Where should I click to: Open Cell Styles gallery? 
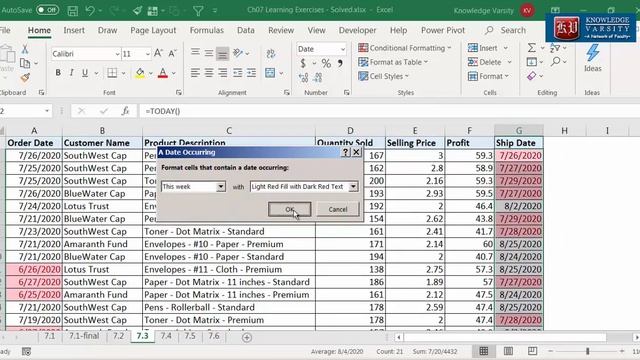click(x=383, y=76)
